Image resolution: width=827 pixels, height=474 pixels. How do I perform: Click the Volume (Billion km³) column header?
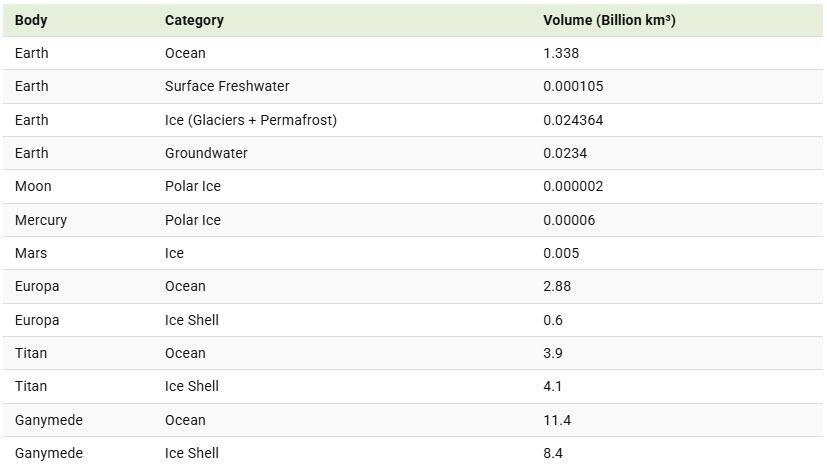click(609, 20)
